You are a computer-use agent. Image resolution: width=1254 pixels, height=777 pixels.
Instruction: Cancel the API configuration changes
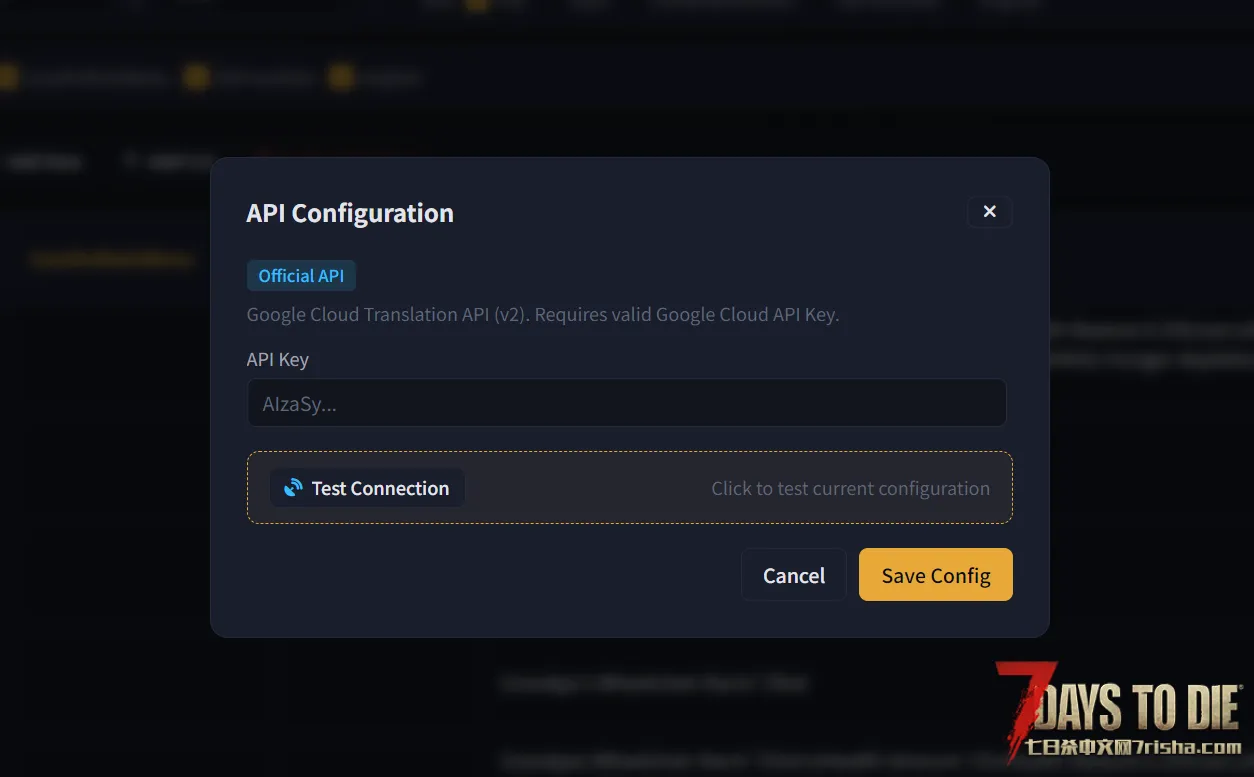(794, 575)
